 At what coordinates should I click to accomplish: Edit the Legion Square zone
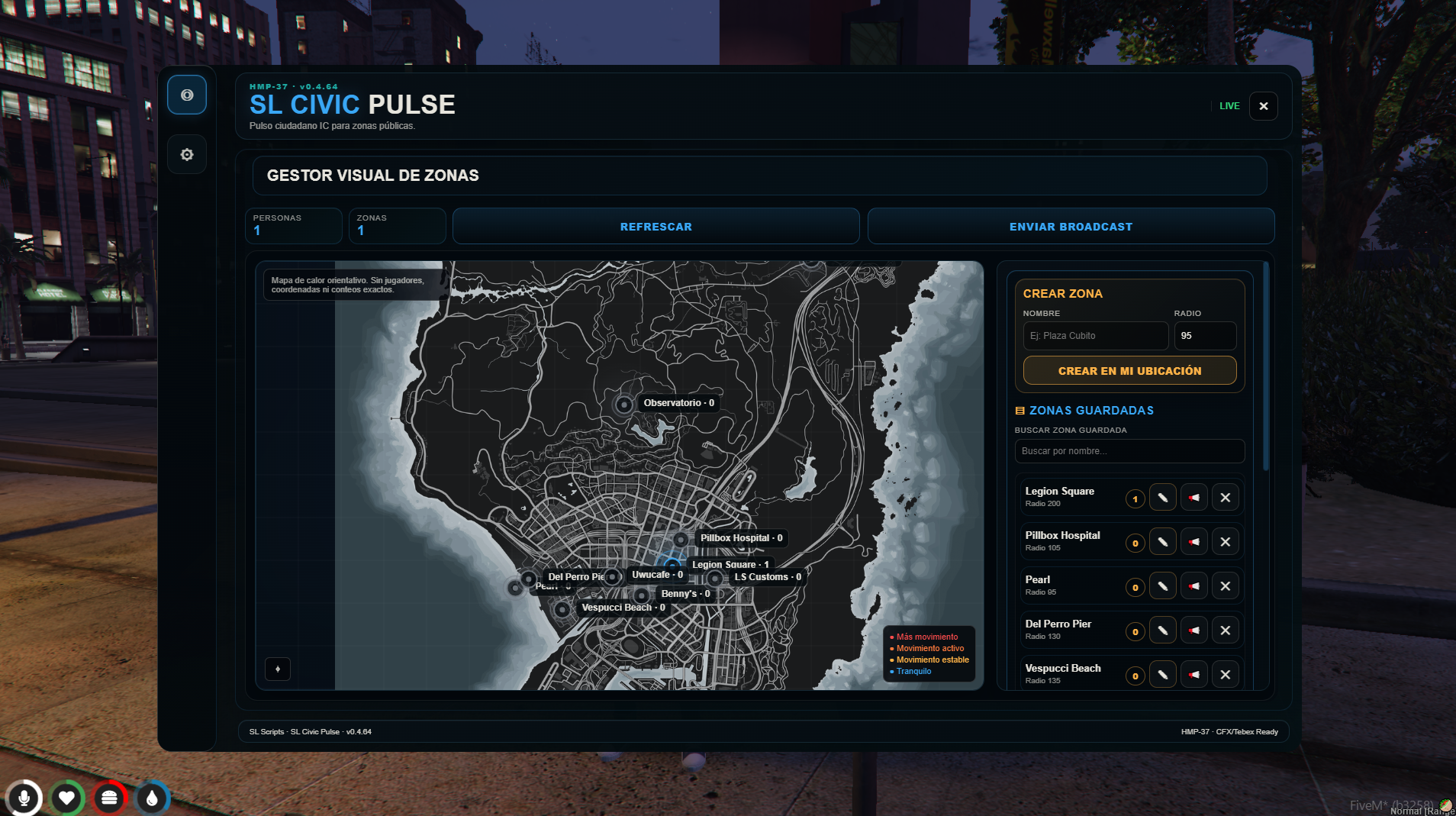coord(1162,498)
